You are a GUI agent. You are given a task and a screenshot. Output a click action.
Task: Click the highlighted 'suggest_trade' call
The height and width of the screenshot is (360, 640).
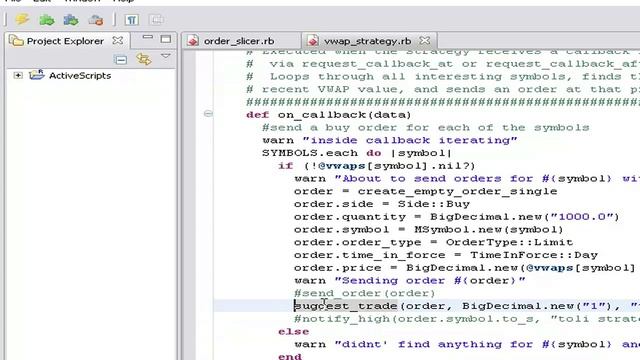[346, 306]
